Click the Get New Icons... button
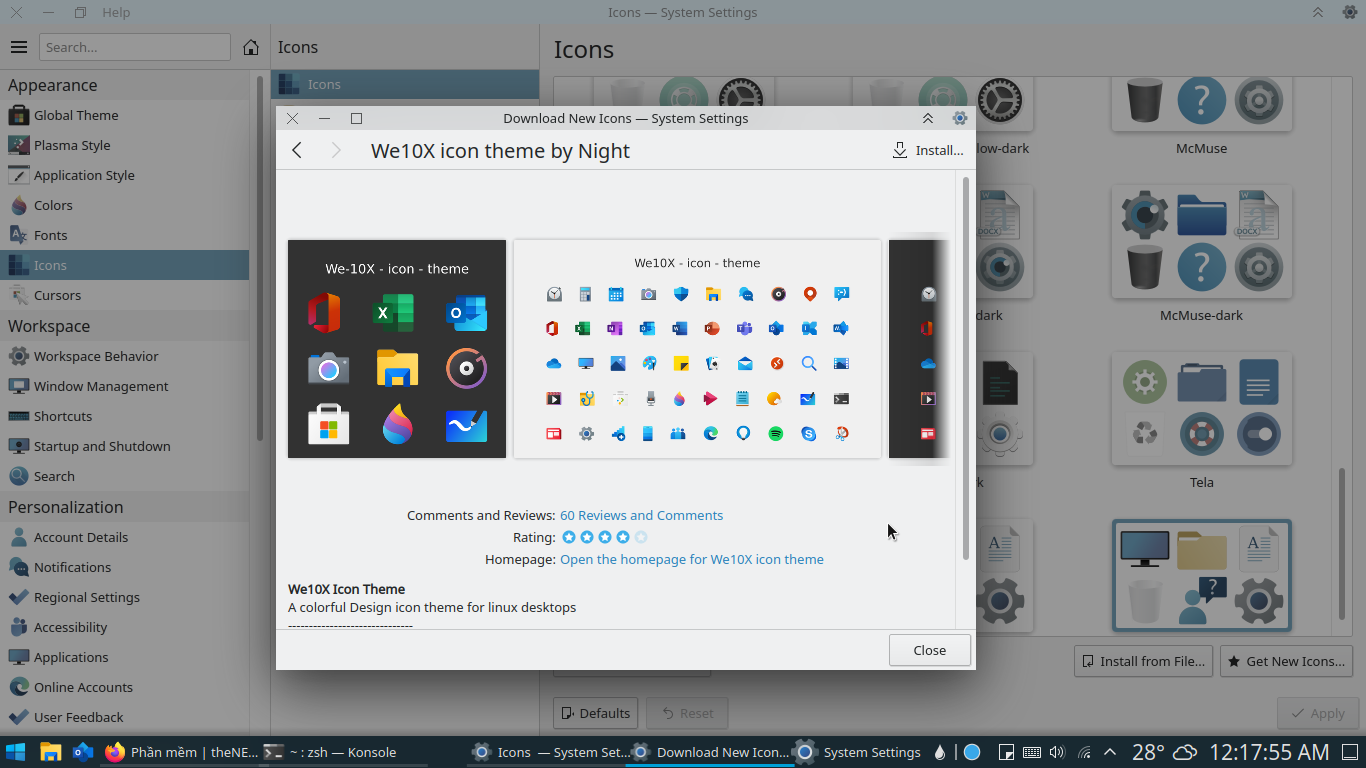 coord(1286,661)
